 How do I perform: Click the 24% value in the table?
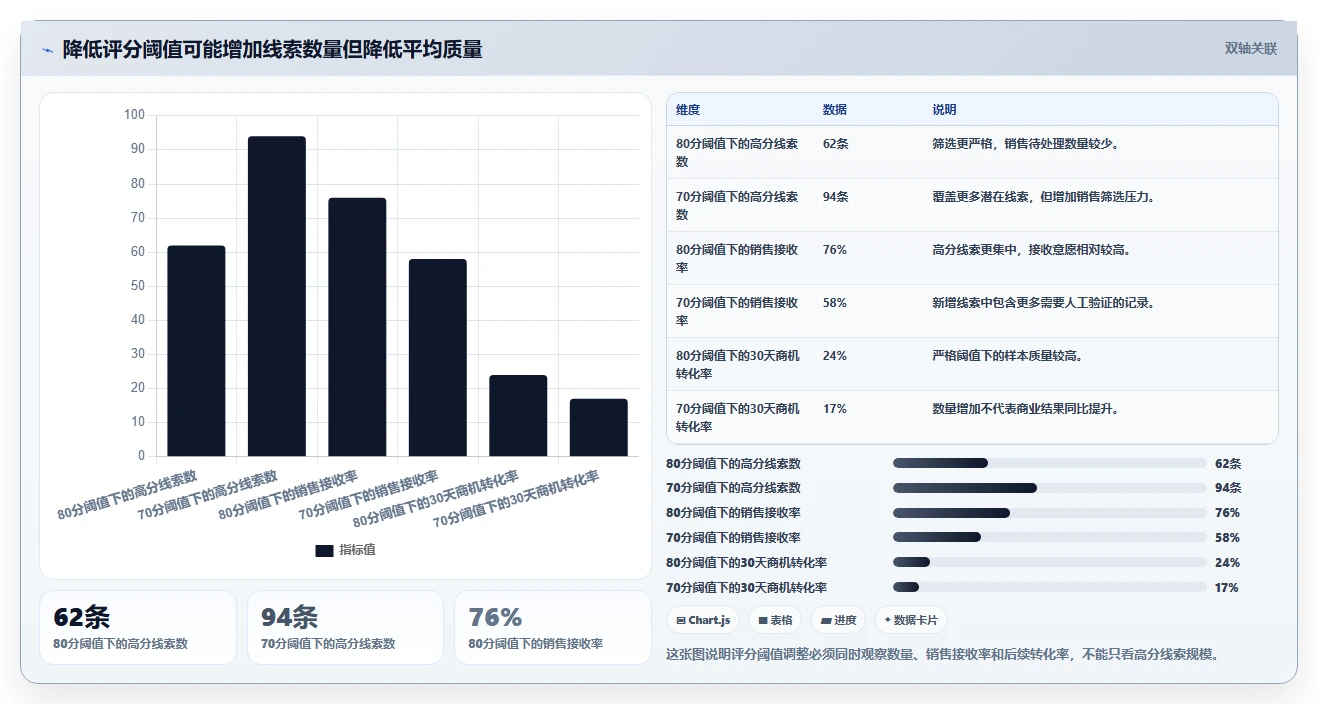coord(835,355)
